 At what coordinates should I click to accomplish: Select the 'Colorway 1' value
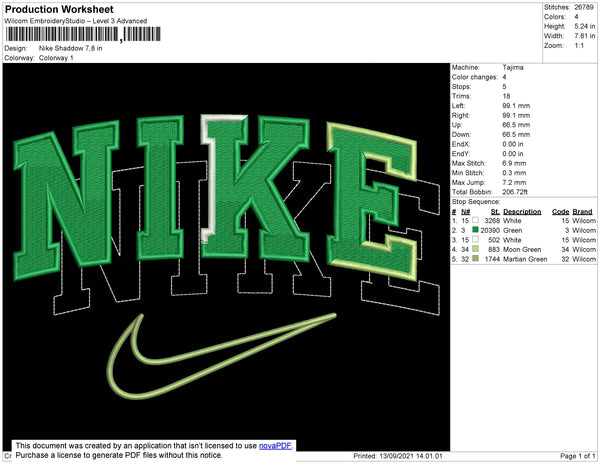[56, 58]
